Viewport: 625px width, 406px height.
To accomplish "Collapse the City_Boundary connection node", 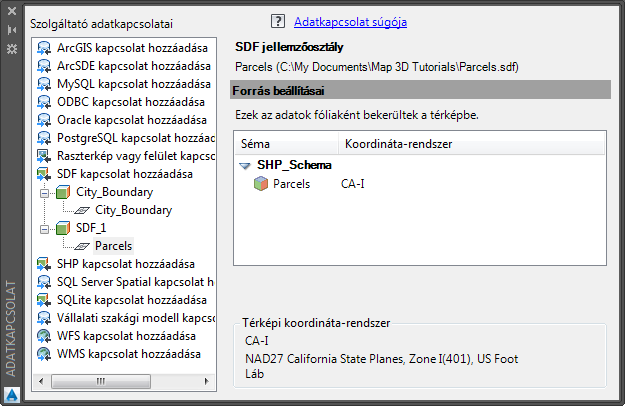I will click(x=44, y=192).
